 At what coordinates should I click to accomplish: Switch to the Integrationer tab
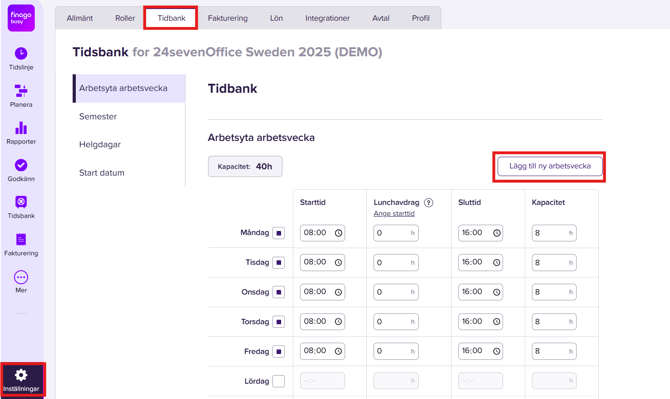point(327,18)
